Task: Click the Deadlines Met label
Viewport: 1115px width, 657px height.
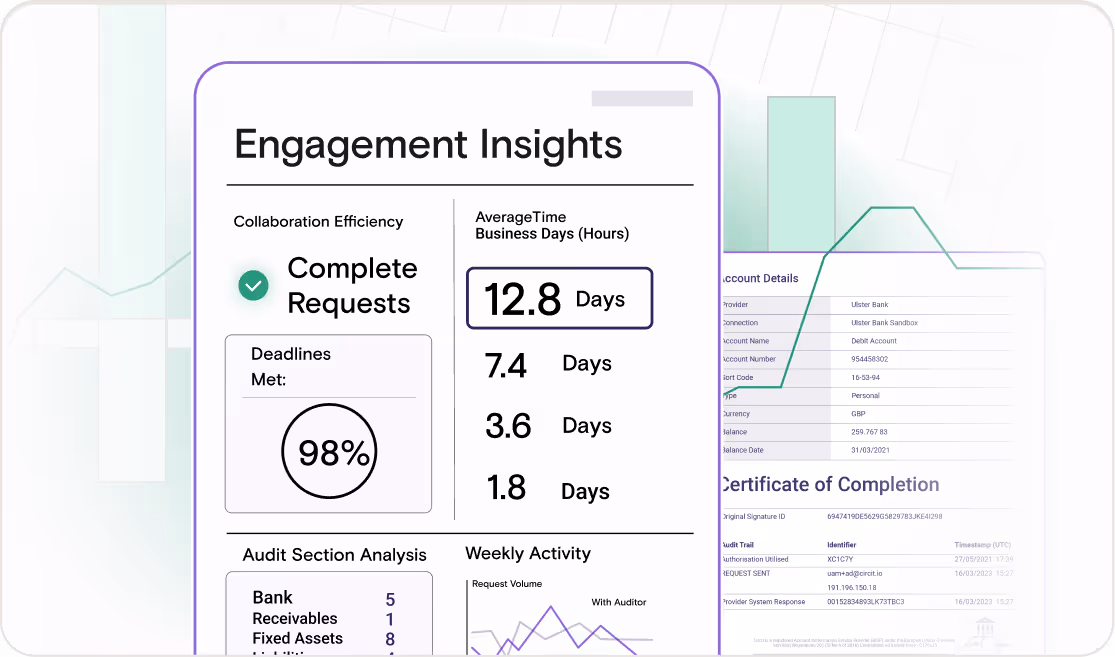Action: coord(291,366)
